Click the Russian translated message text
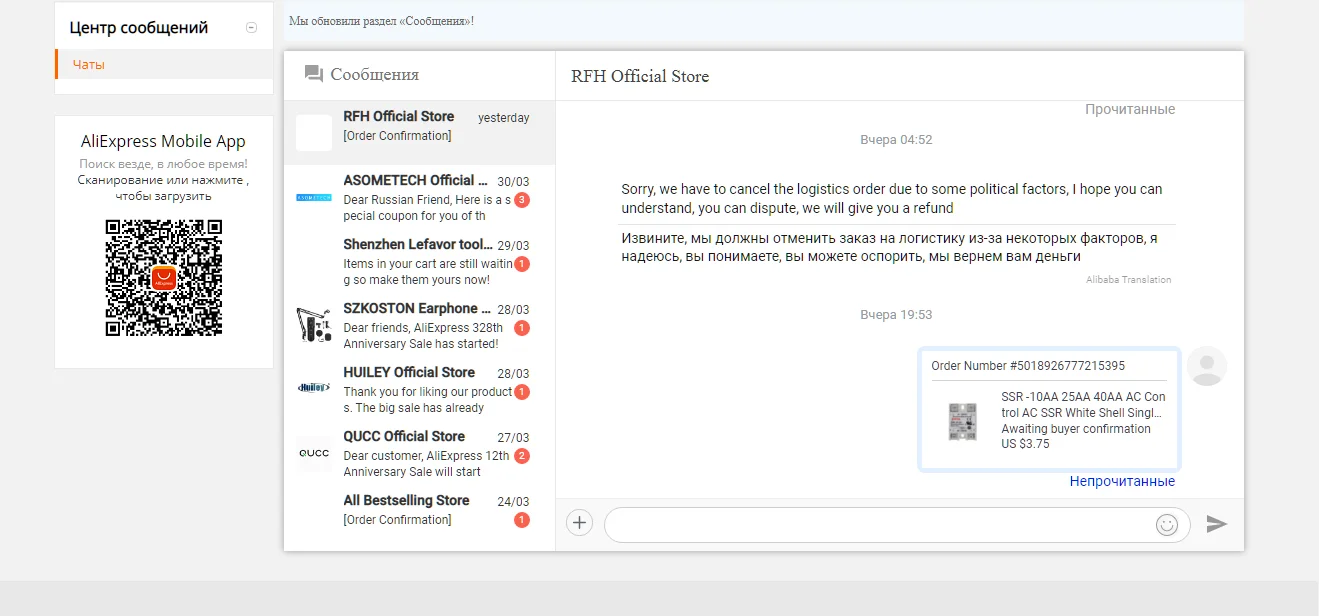The image size is (1319, 616). point(890,248)
